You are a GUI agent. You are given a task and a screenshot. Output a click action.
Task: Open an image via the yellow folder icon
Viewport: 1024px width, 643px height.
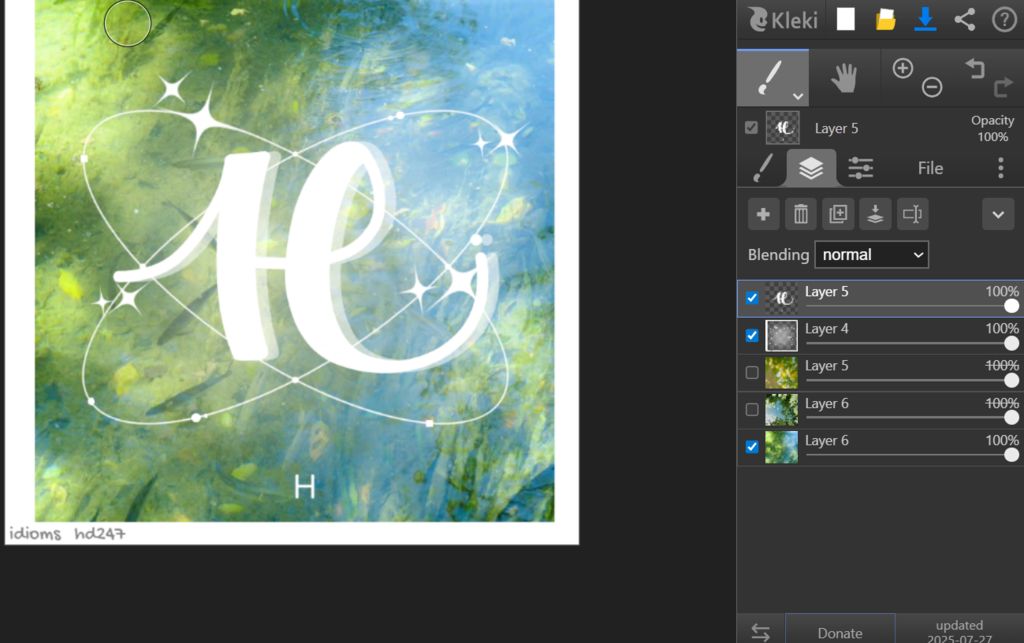point(885,20)
